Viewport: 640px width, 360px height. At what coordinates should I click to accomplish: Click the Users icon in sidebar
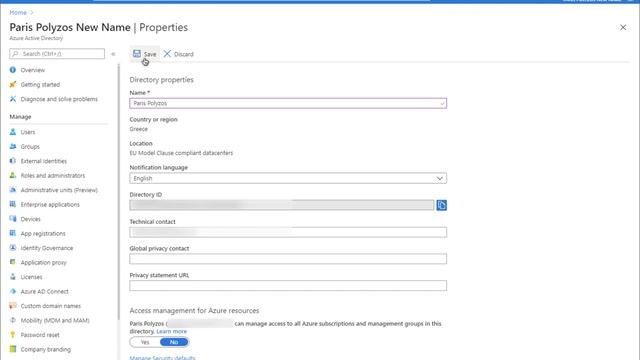click(x=13, y=132)
